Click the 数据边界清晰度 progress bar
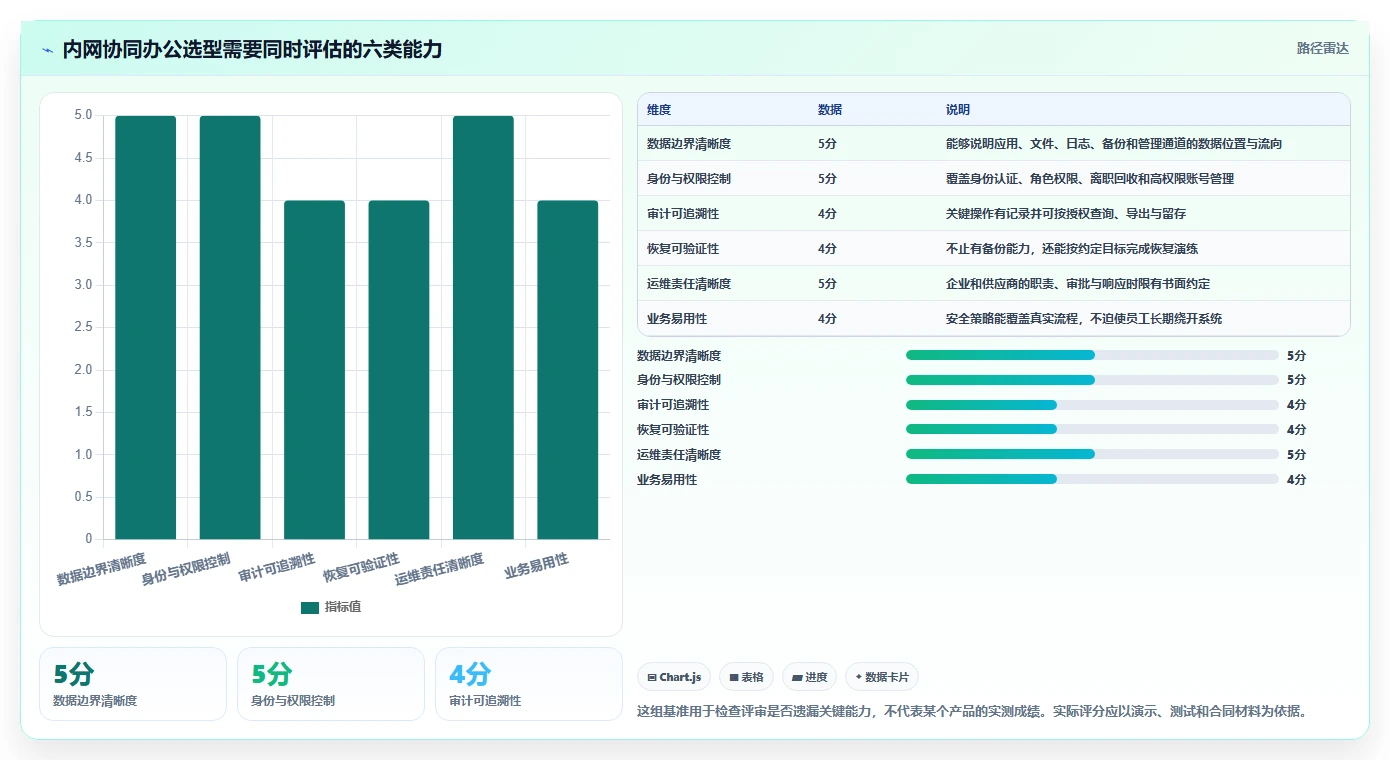This screenshot has width=1390, height=760. click(1092, 355)
